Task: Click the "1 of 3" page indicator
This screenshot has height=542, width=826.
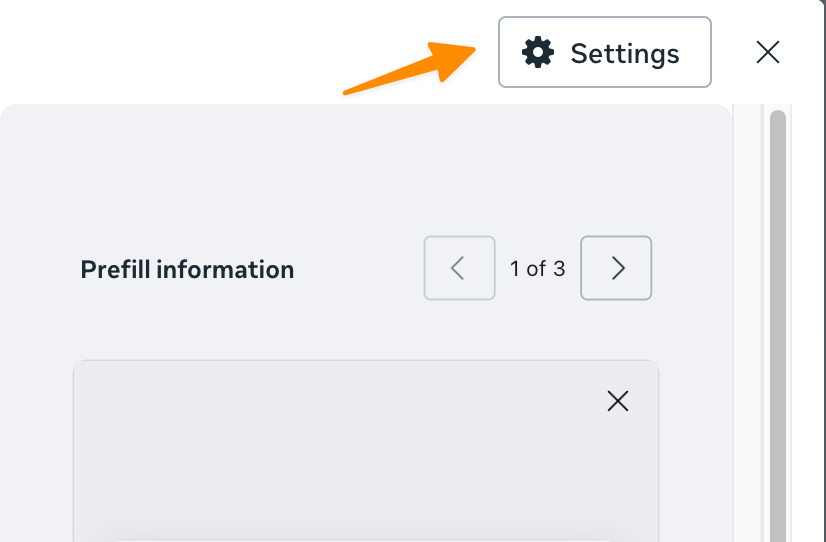Action: (x=537, y=269)
